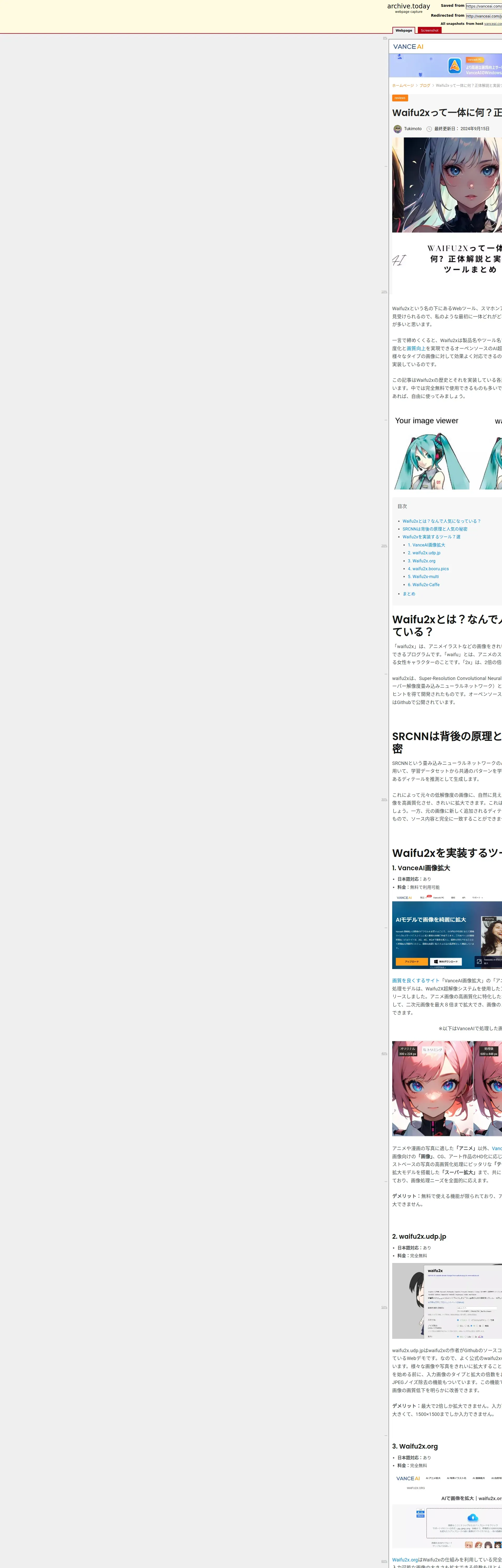The height and width of the screenshot is (1568, 502).
Task: Switch to the Screenshot tab
Action: click(x=430, y=30)
